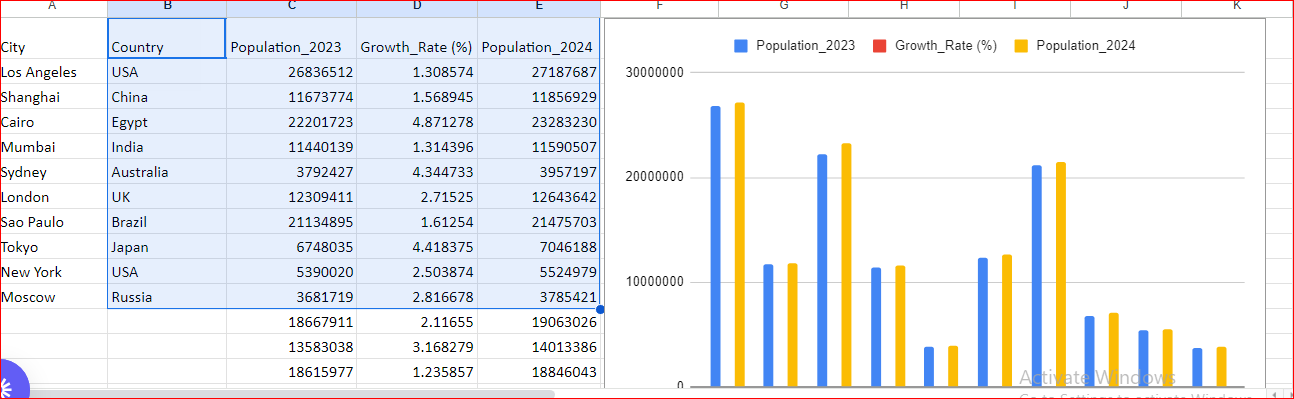The width and height of the screenshot is (1294, 399).
Task: Click USA in the Los Angeles row
Action: point(166,72)
